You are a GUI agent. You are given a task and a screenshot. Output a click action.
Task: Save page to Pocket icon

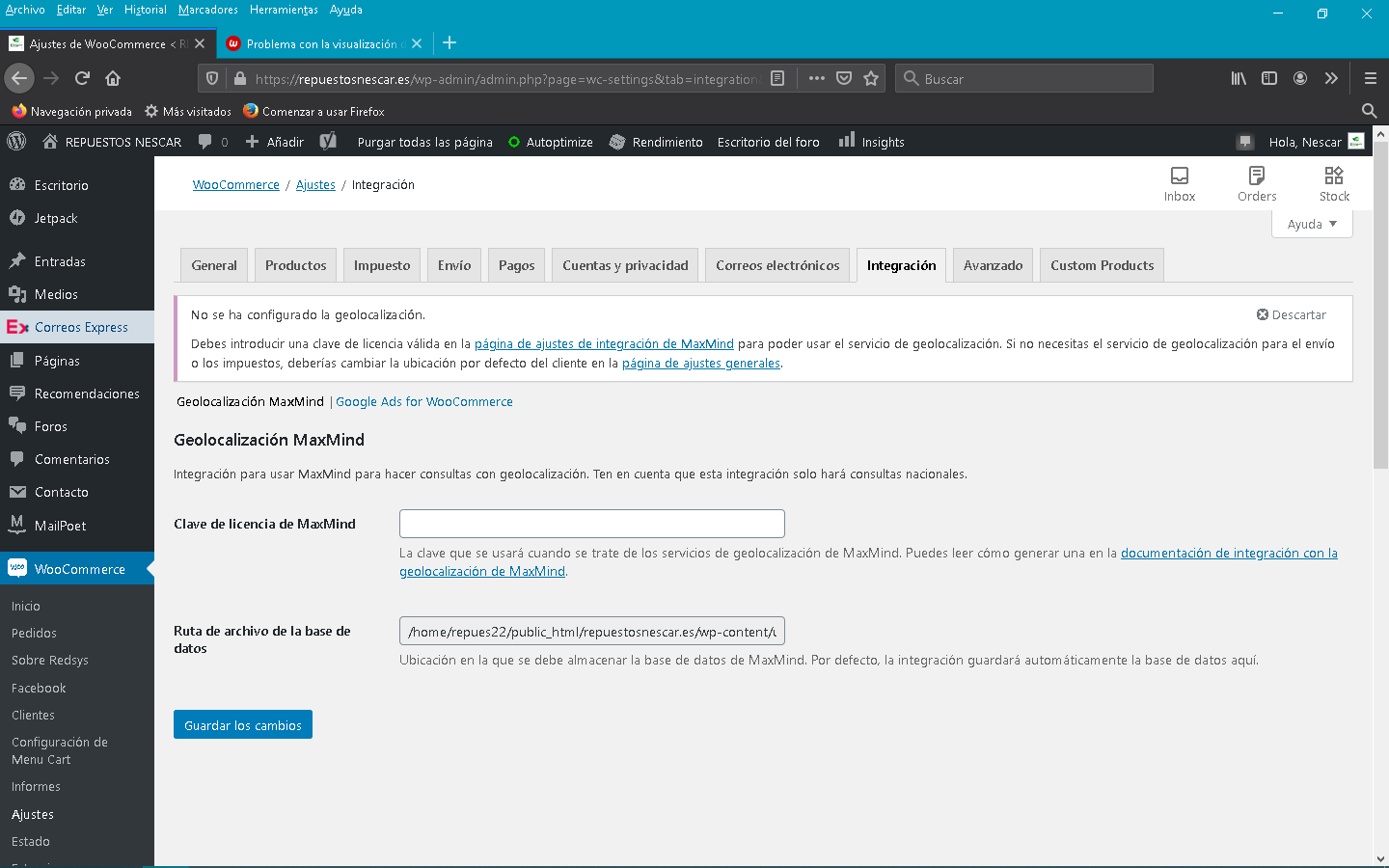click(844, 78)
